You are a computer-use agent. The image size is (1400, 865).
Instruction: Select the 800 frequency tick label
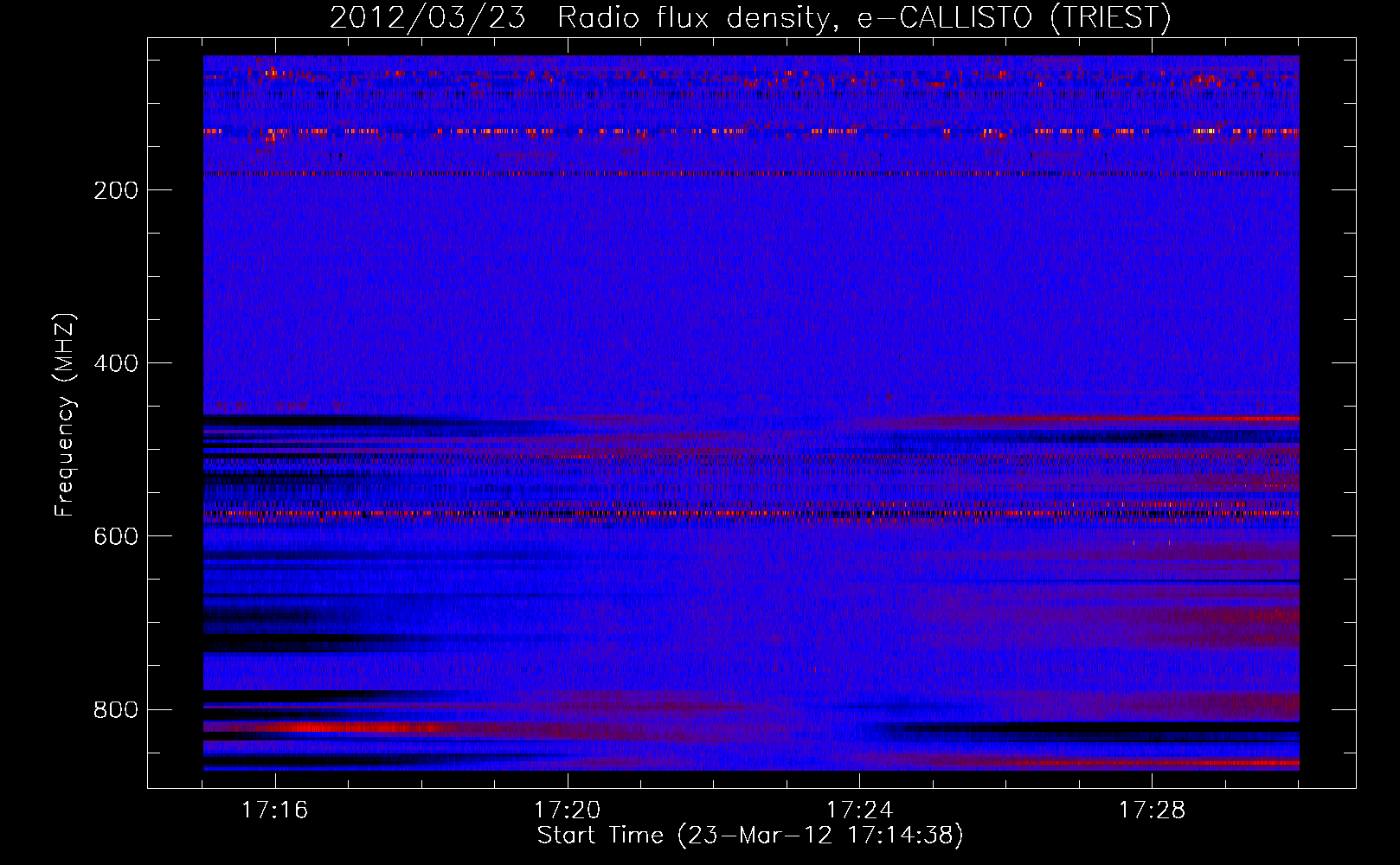click(x=116, y=709)
